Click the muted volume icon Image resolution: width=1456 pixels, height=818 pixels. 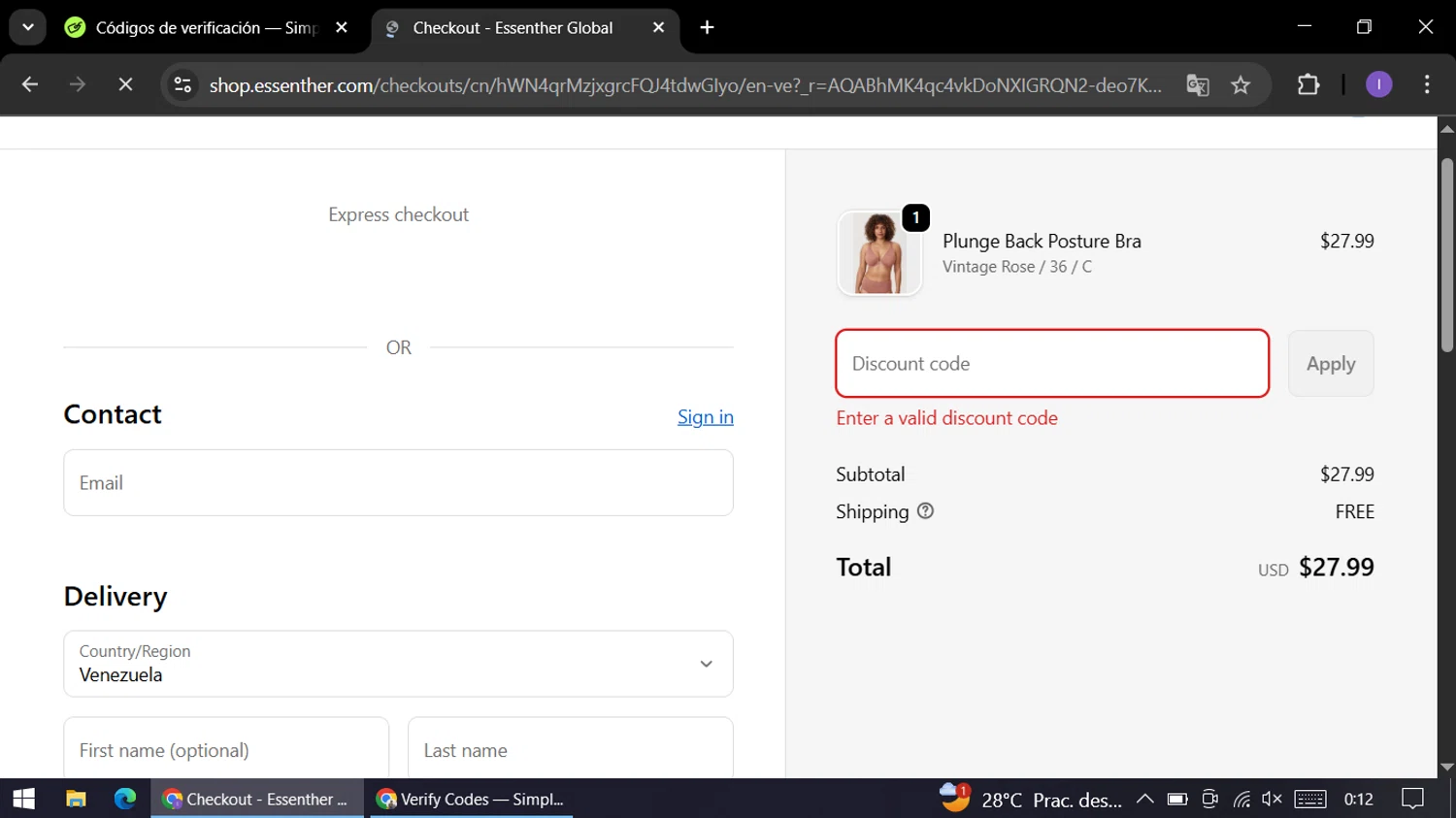tap(1272, 799)
